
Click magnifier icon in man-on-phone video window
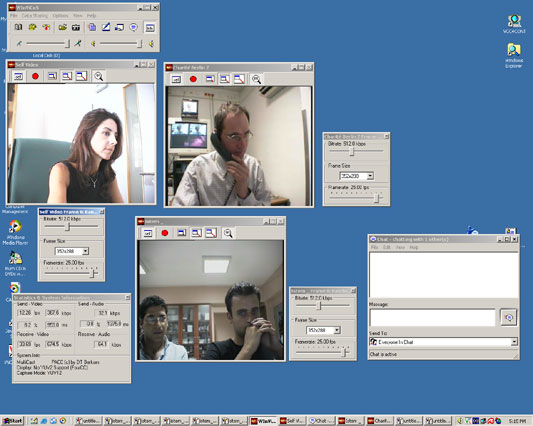point(256,79)
